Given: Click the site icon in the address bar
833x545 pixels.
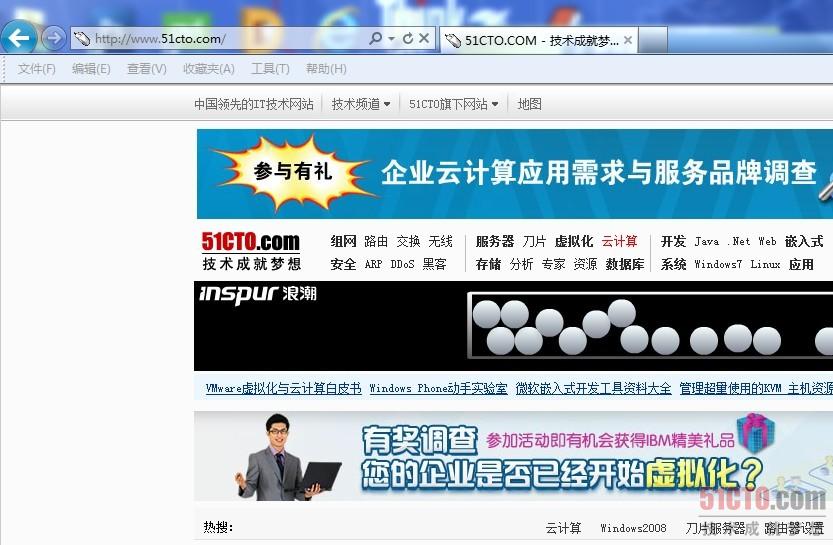Looking at the screenshot, I should click(x=82, y=39).
